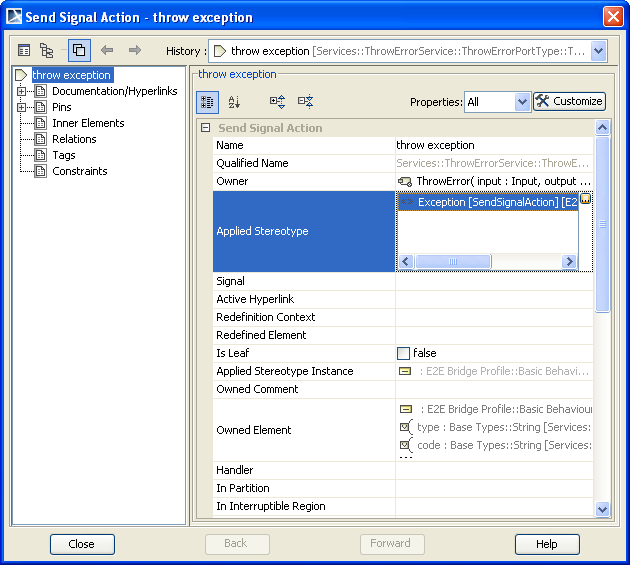Screen dimensions: 630x565
Task: Click the Close button at bottom left
Action: pos(82,544)
